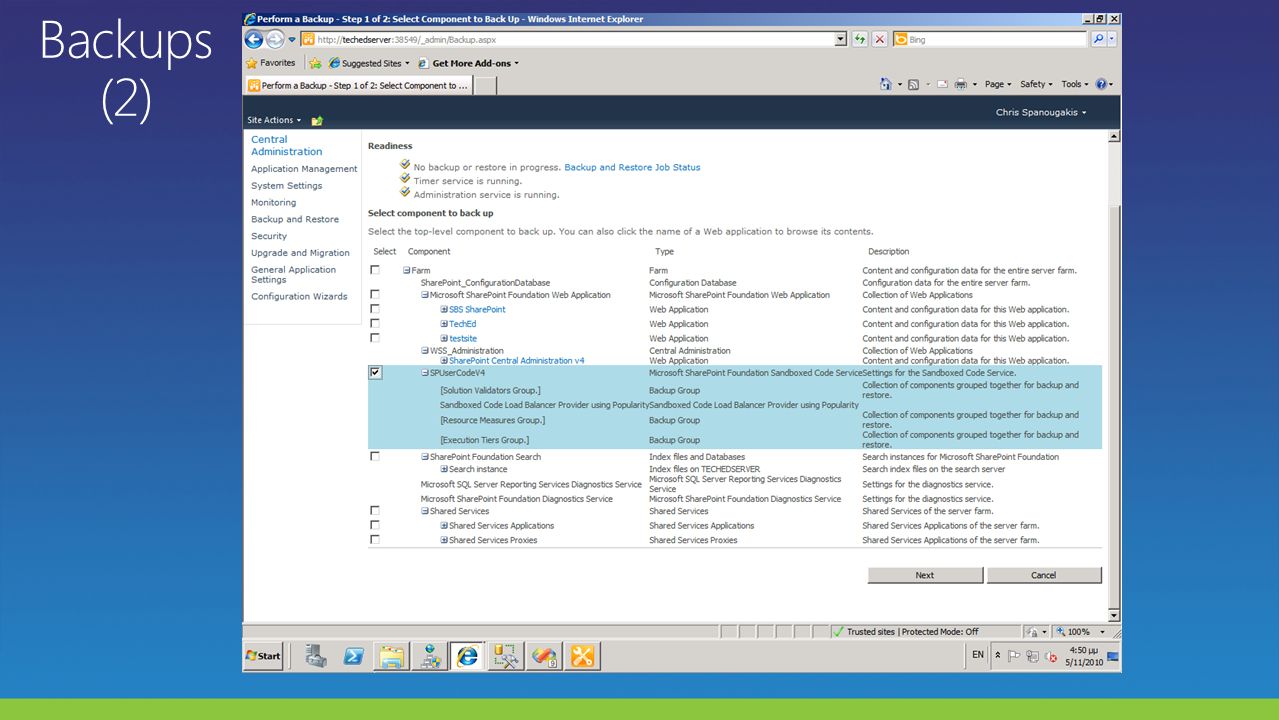Click the Start button
The height and width of the screenshot is (720, 1279).
tap(264, 656)
